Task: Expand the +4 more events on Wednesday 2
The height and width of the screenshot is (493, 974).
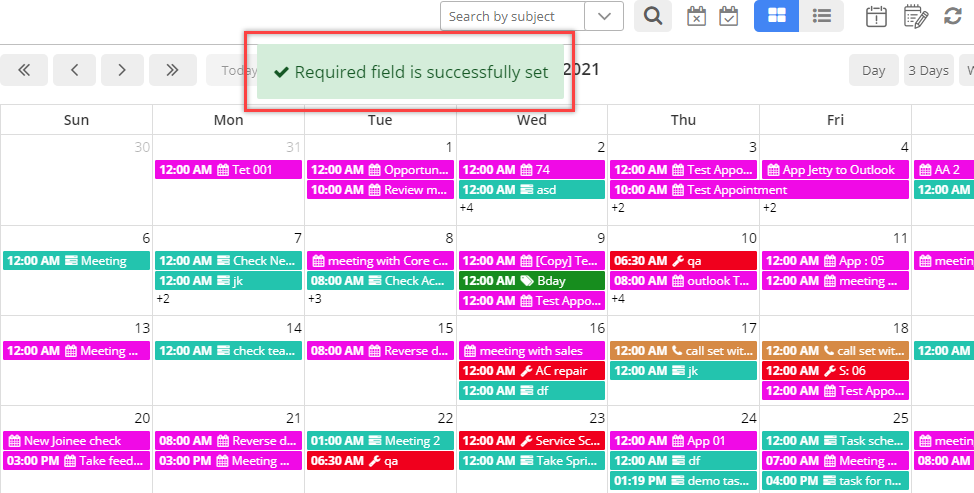Action: coord(467,208)
